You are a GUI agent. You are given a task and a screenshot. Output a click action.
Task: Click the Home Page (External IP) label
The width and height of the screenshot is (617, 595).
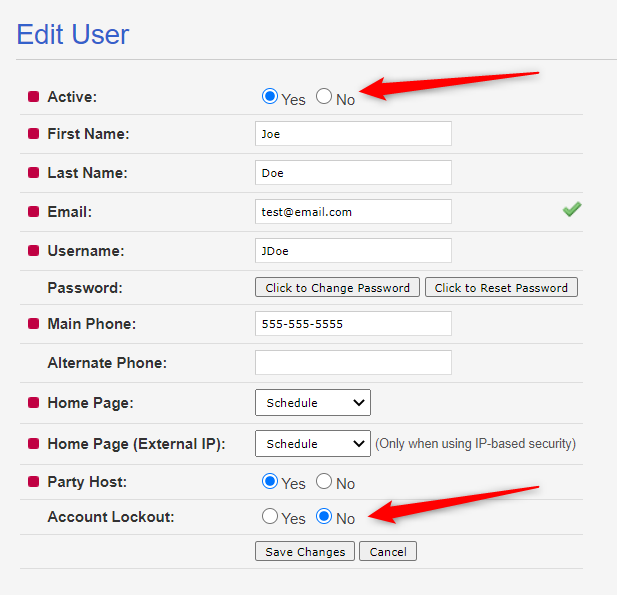coord(136,444)
